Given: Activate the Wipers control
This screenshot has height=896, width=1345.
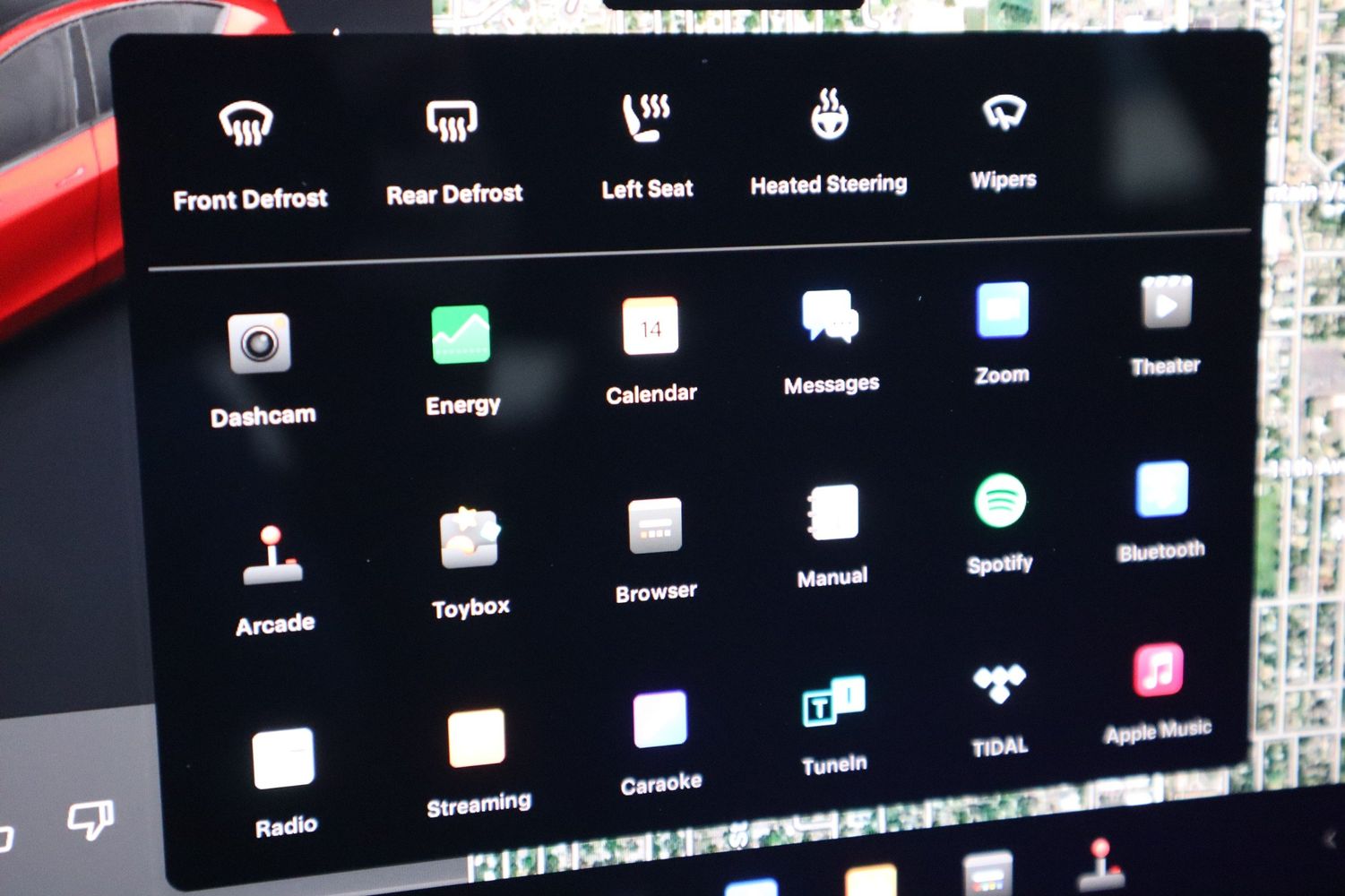Looking at the screenshot, I should coord(1004,112).
